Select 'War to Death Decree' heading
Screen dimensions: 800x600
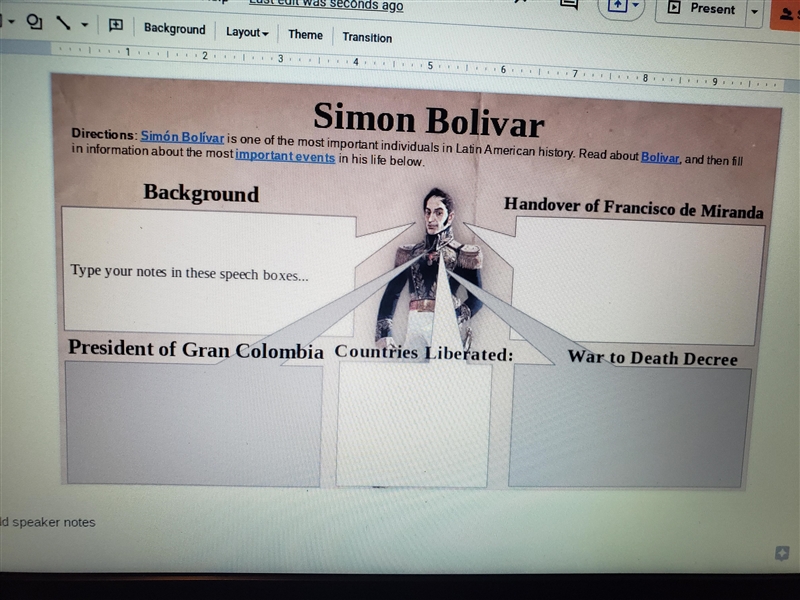653,358
